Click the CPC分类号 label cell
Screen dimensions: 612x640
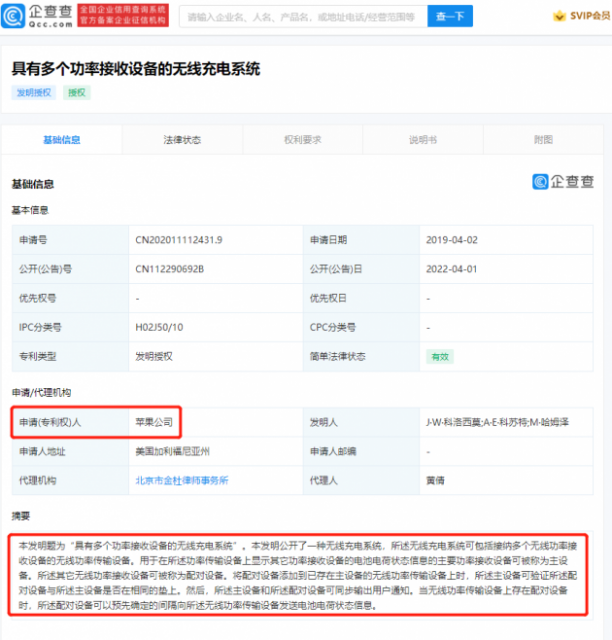click(361, 327)
